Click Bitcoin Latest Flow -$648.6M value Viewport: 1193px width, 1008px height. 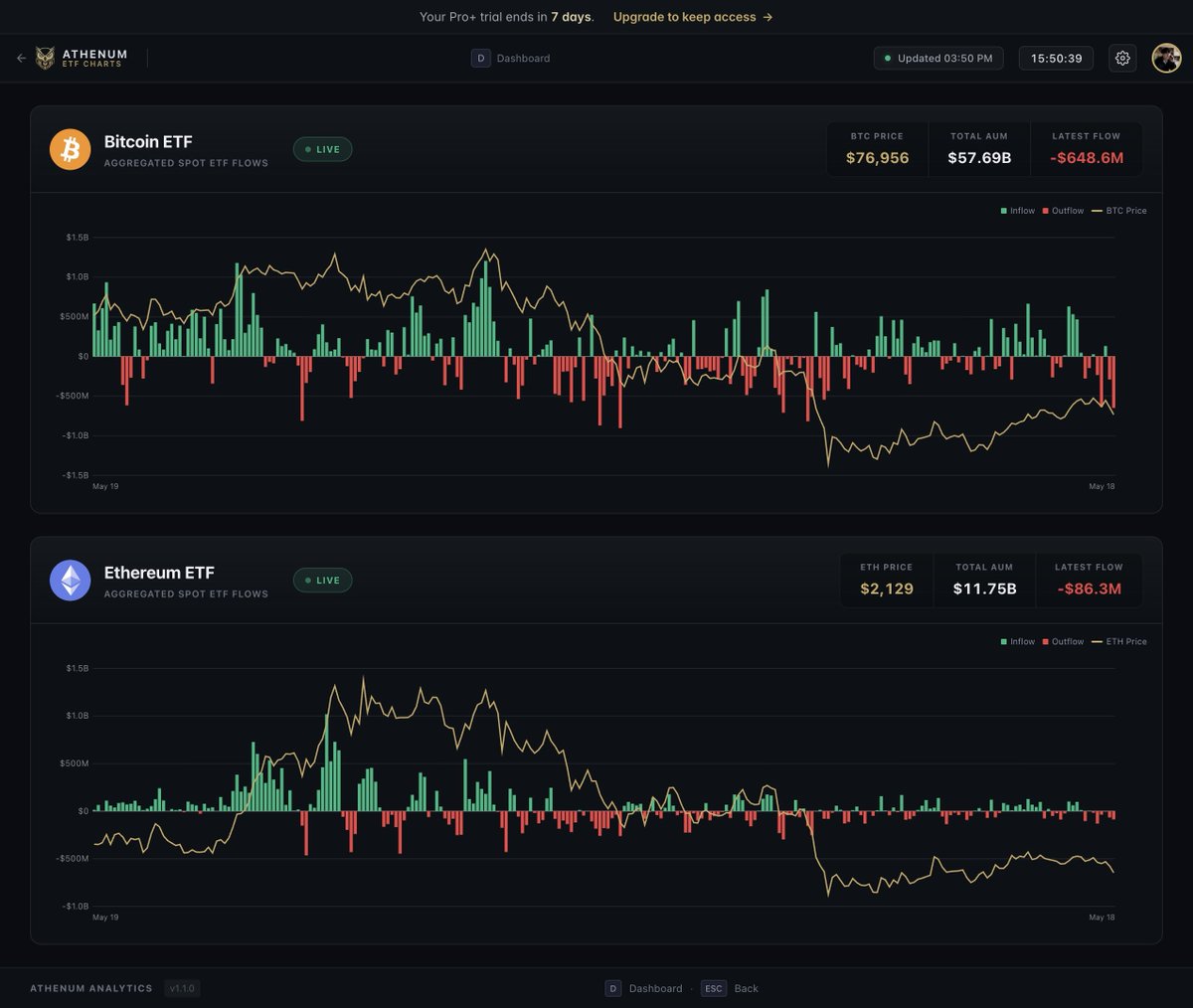coord(1087,157)
